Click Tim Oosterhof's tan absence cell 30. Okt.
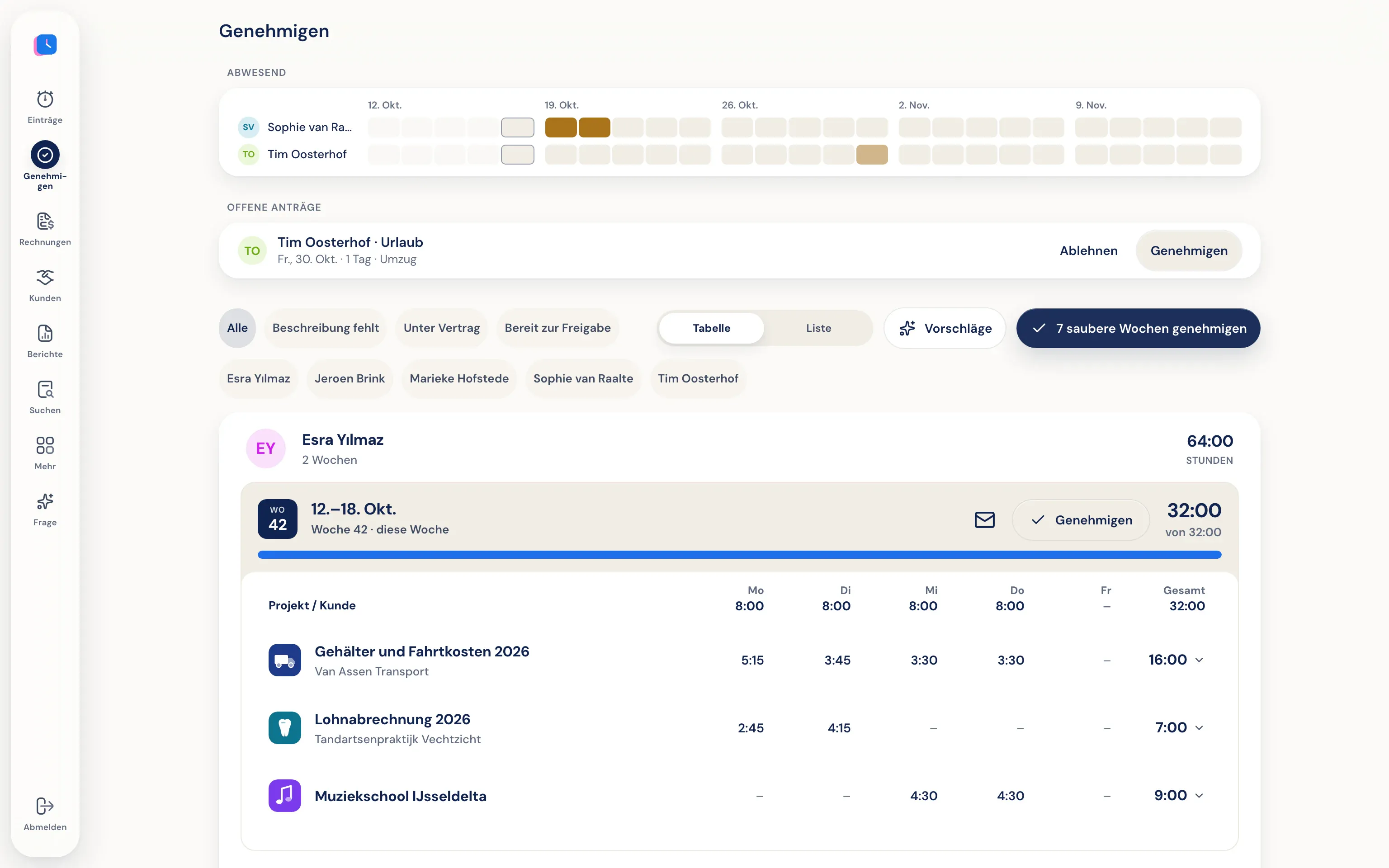The width and height of the screenshot is (1389, 868). point(872,155)
